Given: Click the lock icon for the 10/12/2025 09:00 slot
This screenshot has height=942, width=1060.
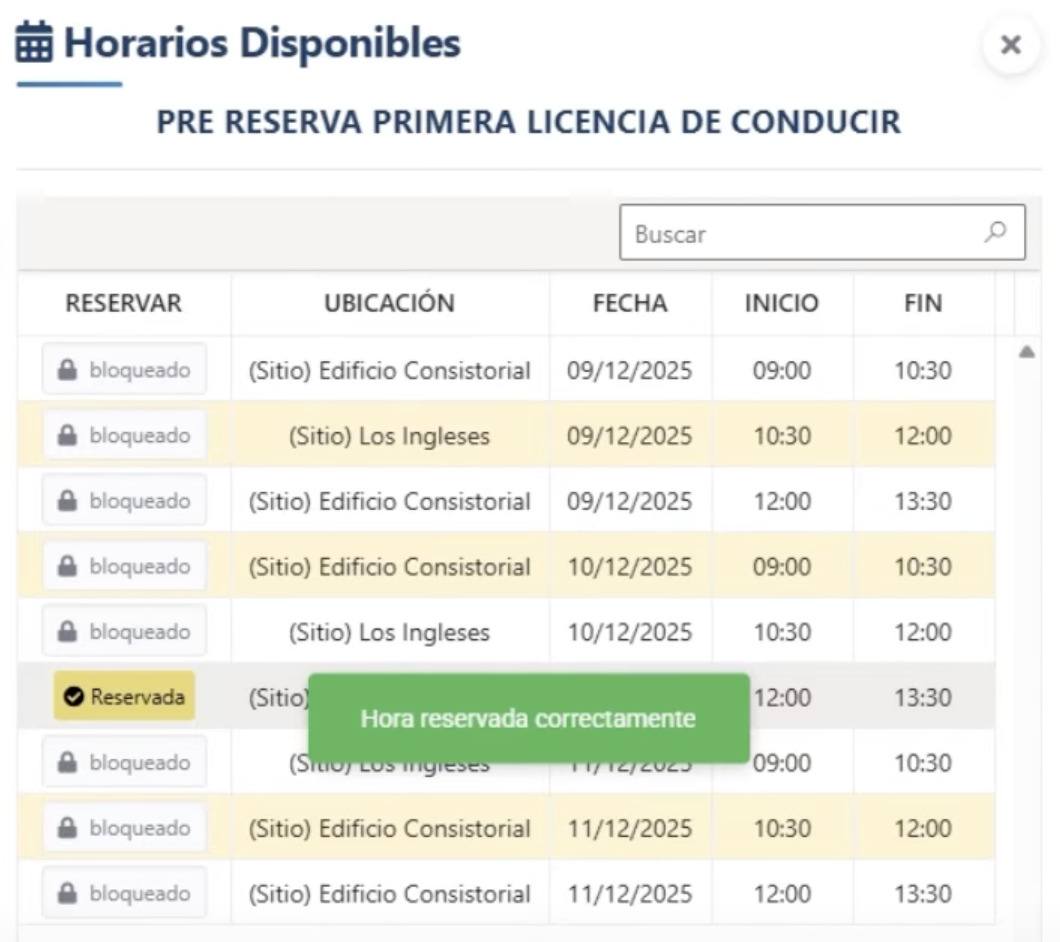Looking at the screenshot, I should click(66, 565).
